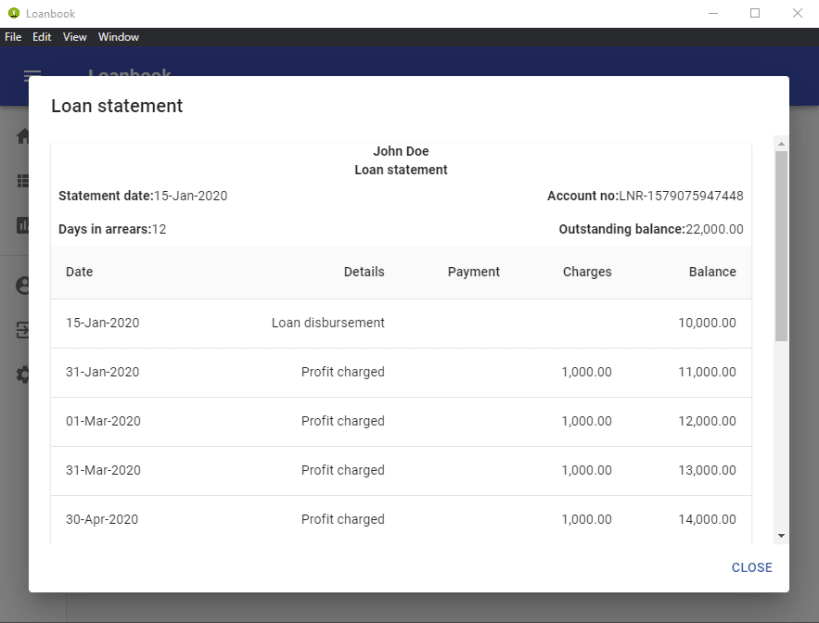The width and height of the screenshot is (819, 623).
Task: Open the File menu
Action: coord(13,37)
